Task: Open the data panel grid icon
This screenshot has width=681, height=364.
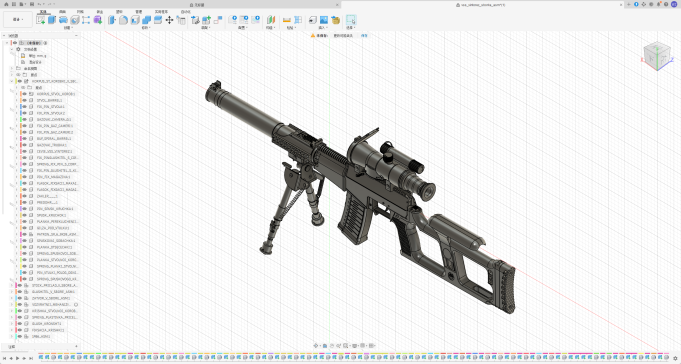Action: (x=14, y=4)
